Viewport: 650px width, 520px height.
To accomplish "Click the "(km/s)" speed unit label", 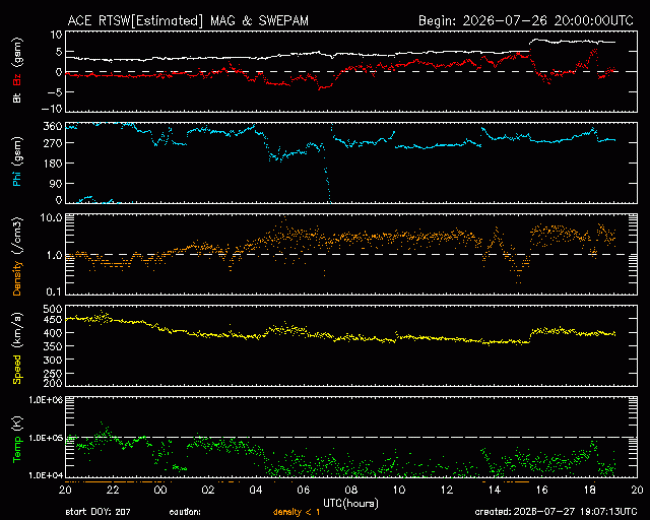I will point(17,331).
